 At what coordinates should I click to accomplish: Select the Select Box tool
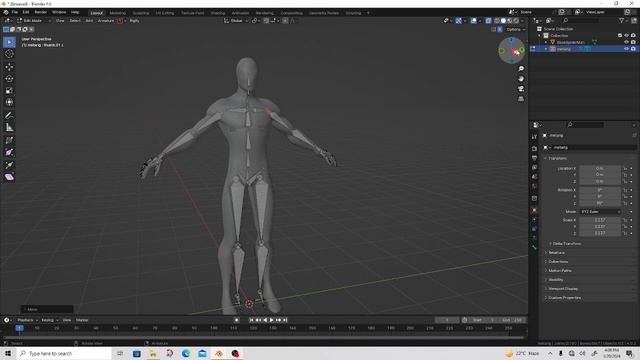pos(9,42)
